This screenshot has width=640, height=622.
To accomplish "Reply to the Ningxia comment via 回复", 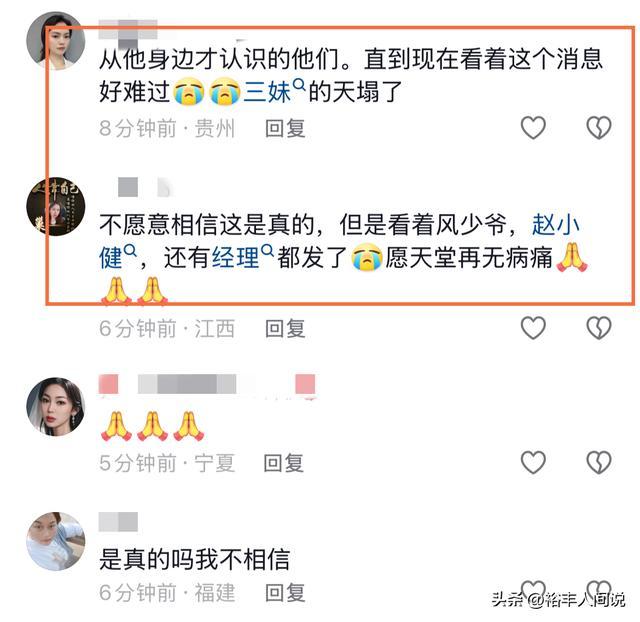I will click(x=284, y=463).
